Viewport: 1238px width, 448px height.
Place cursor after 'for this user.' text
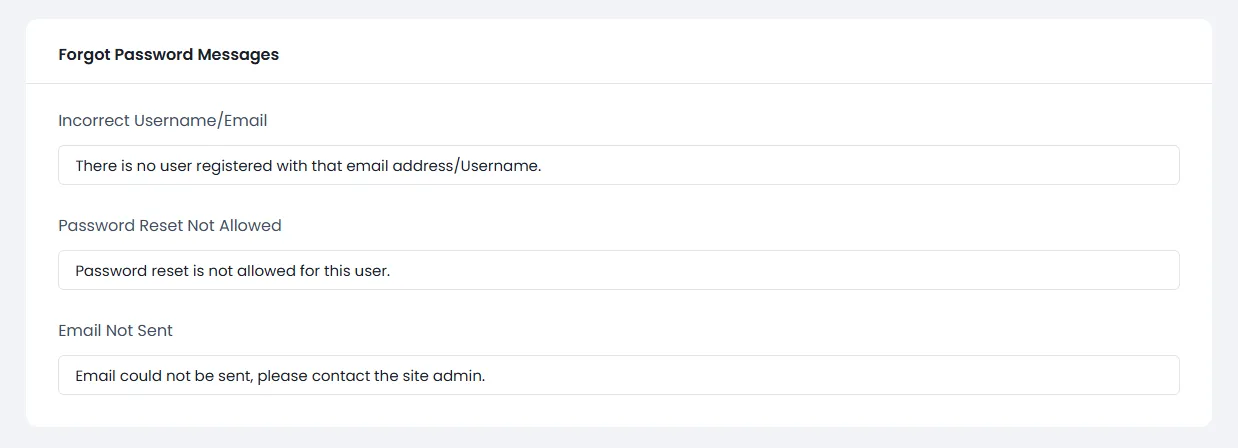[391, 271]
